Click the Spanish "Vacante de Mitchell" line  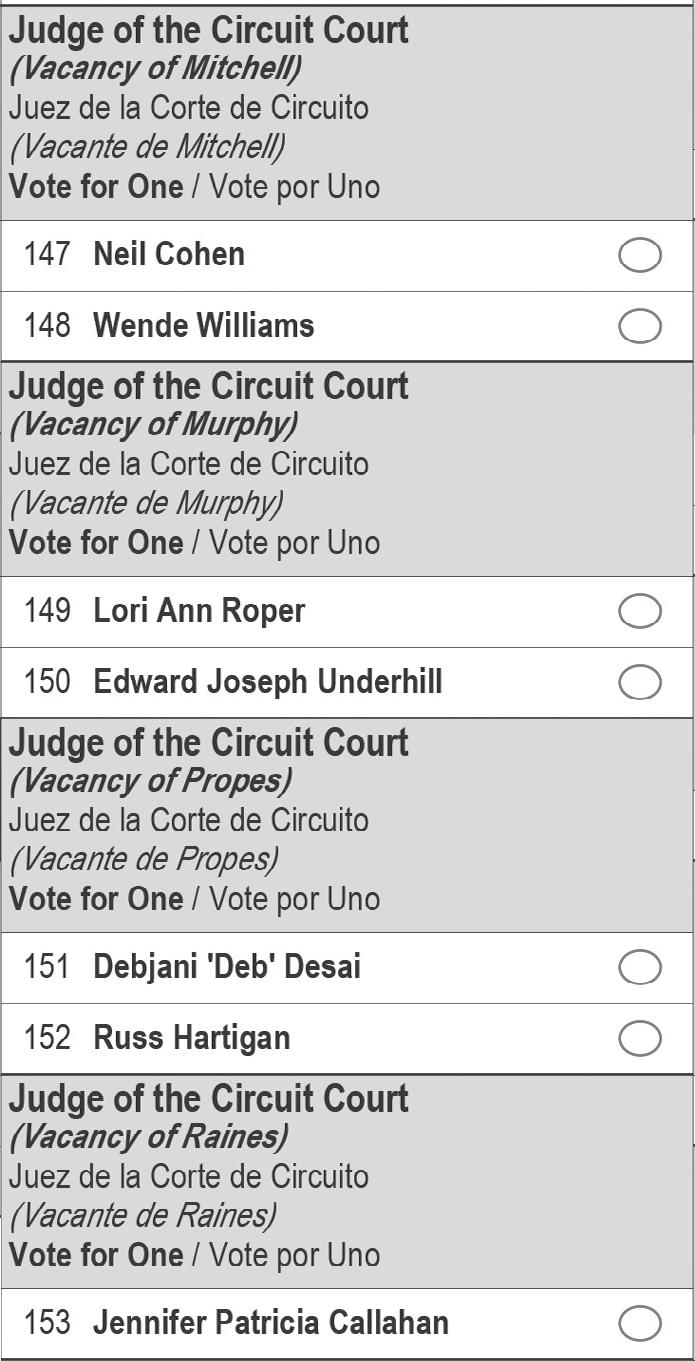pos(147,147)
